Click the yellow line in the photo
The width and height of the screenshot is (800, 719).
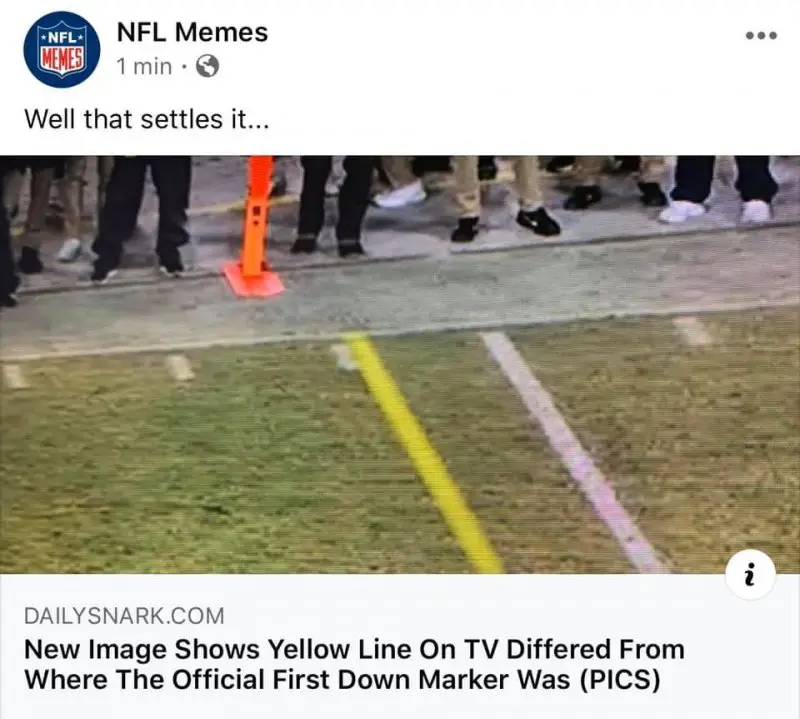tap(422, 452)
